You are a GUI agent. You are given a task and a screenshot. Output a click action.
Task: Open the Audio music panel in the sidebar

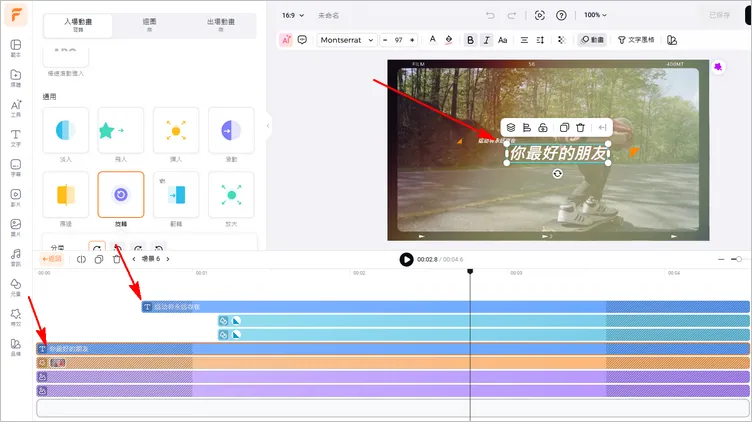click(x=16, y=257)
